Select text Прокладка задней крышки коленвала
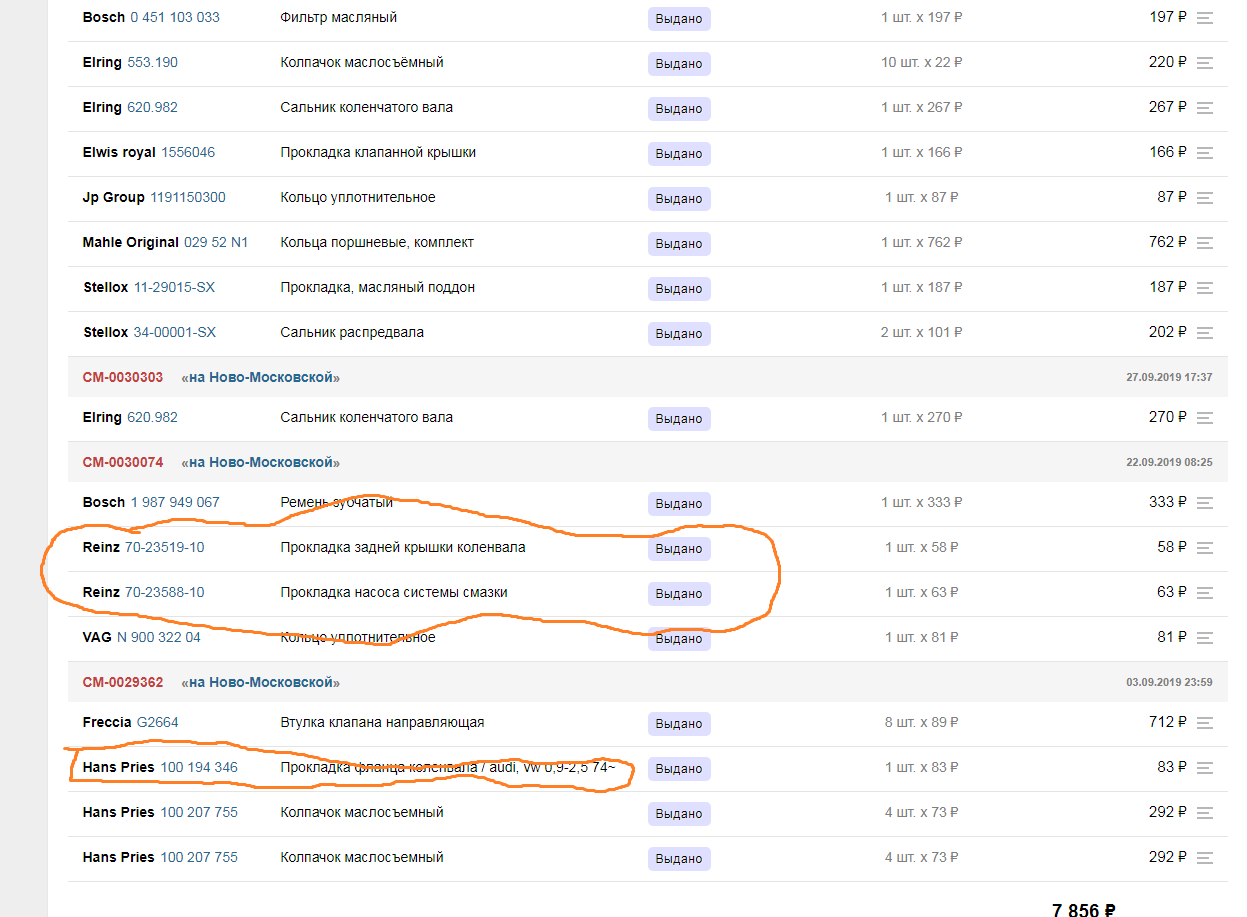 coord(403,547)
